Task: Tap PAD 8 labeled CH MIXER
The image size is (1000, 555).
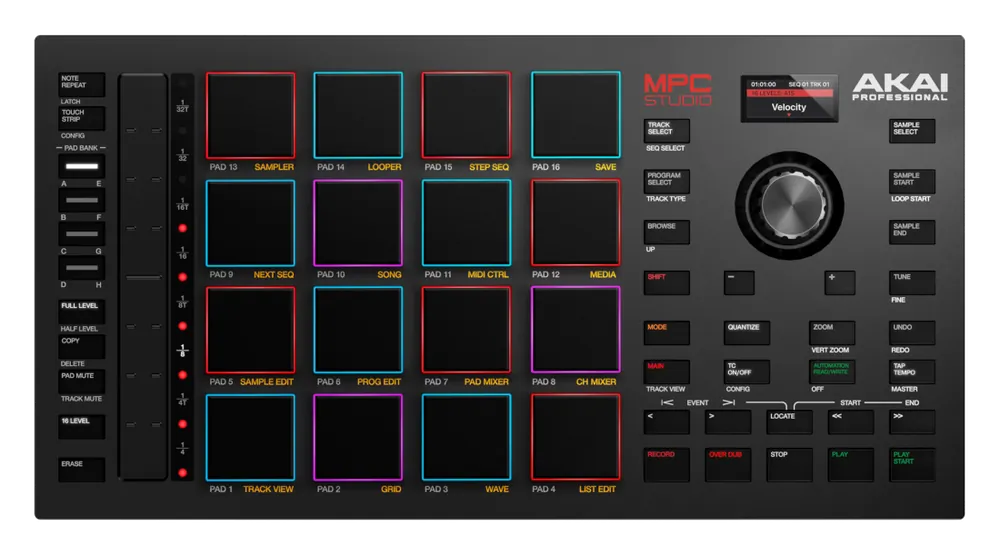Action: tap(575, 330)
